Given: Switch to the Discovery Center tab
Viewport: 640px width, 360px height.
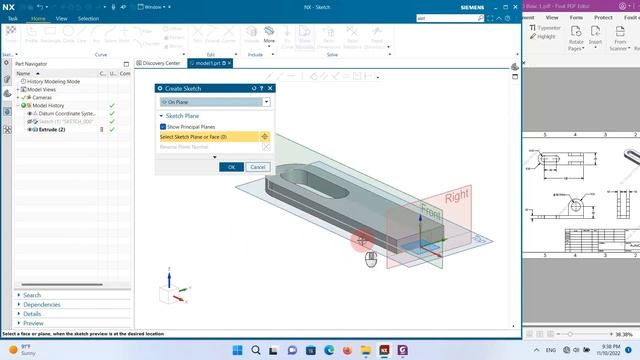Looking at the screenshot, I should point(158,63).
